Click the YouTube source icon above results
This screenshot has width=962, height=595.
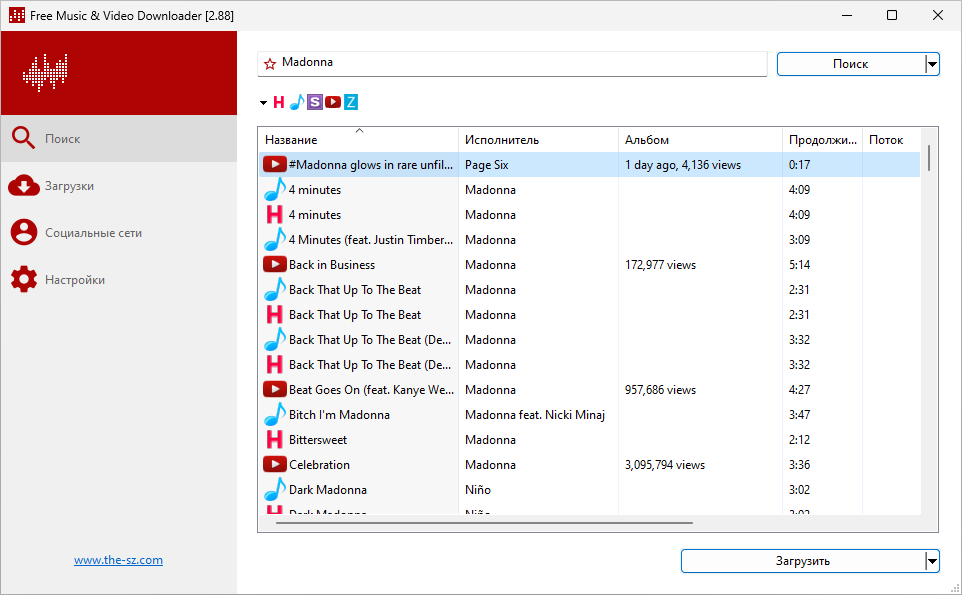pos(333,102)
